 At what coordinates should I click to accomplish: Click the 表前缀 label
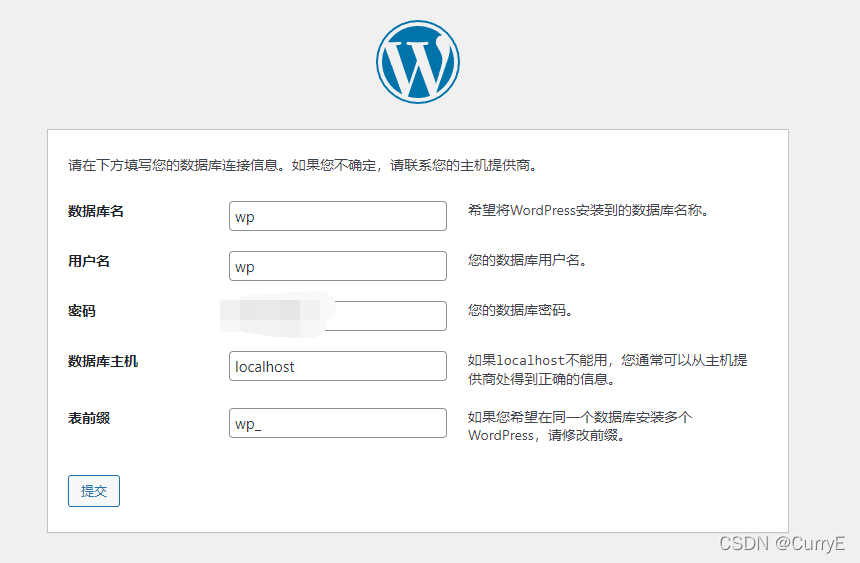tap(89, 418)
